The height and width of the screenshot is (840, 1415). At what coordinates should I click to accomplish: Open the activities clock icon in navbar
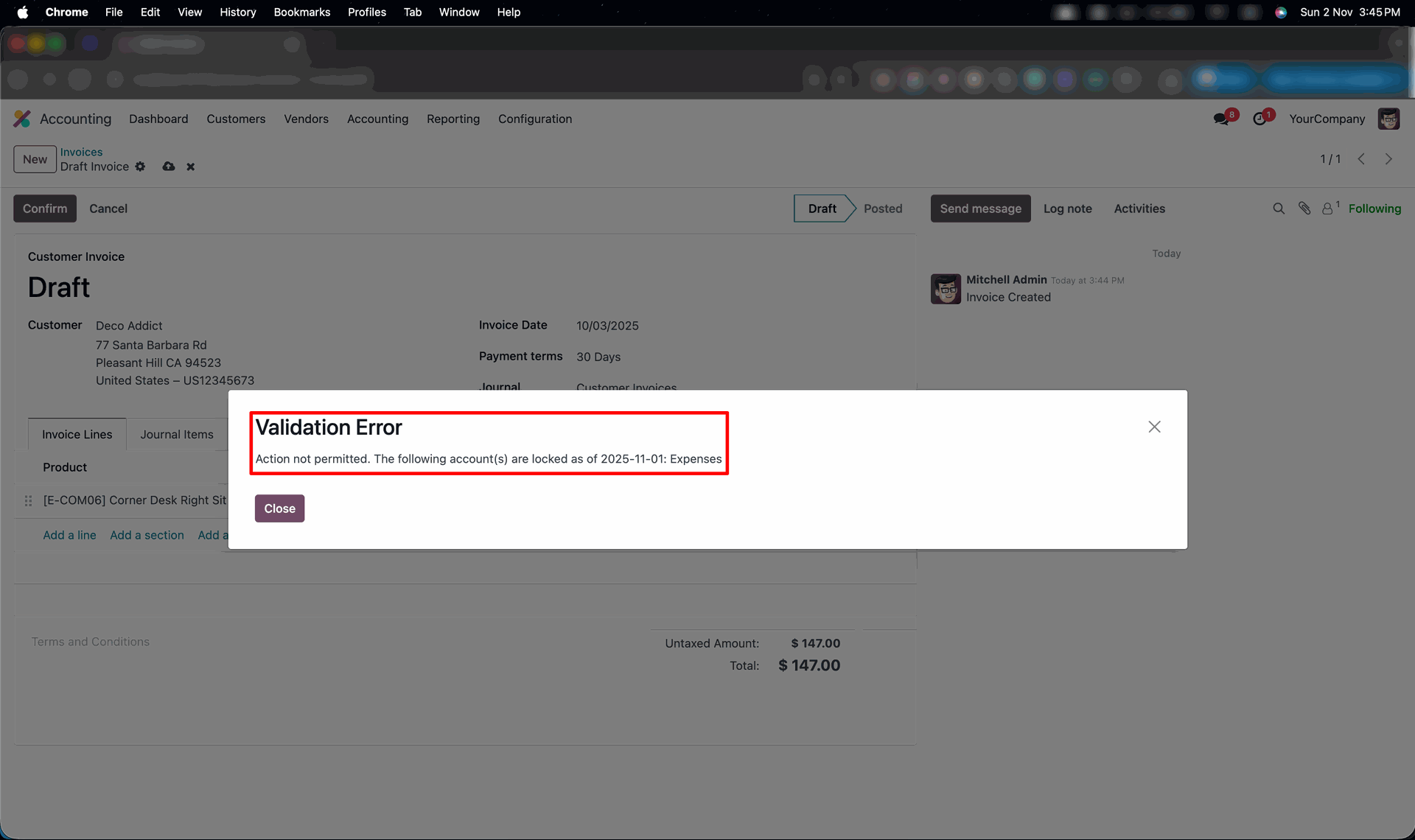pyautogui.click(x=1260, y=119)
